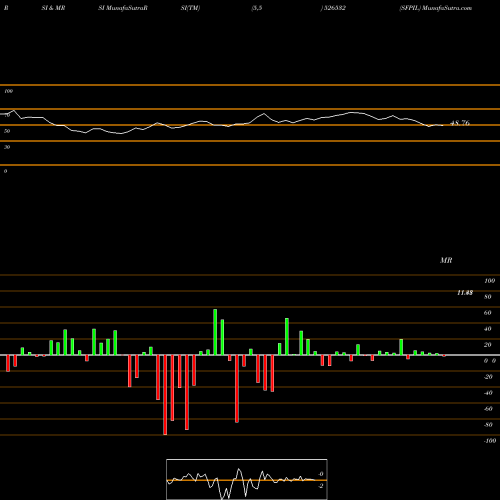
Task: Click the -100 label on MR axis
Action: [x=490, y=441]
